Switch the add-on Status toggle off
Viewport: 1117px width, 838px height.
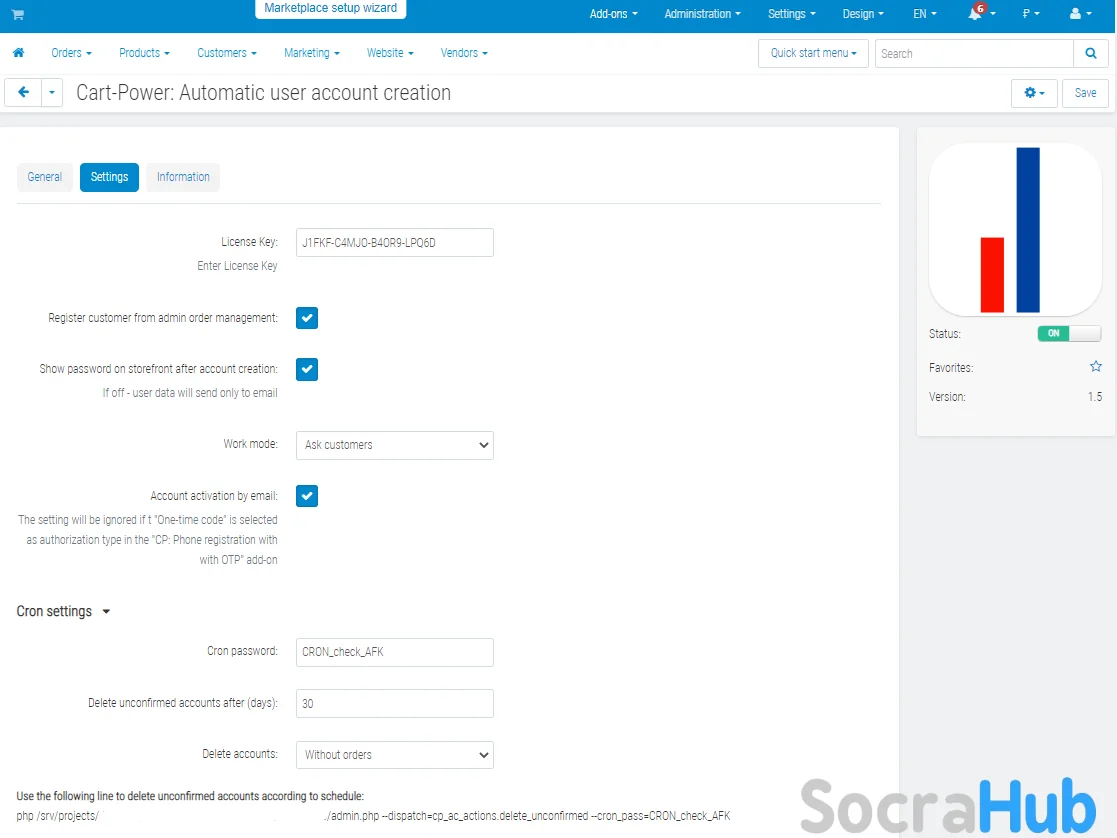coord(1069,333)
